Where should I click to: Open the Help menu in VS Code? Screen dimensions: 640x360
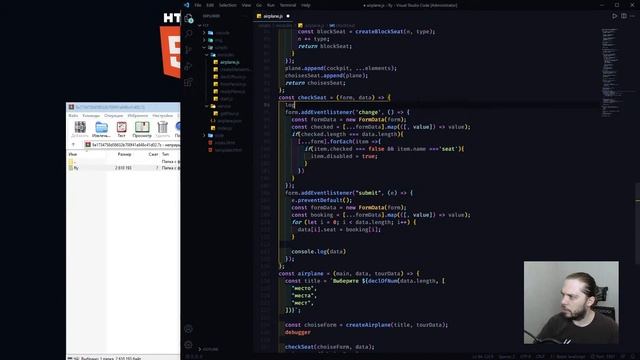(x=306, y=5)
